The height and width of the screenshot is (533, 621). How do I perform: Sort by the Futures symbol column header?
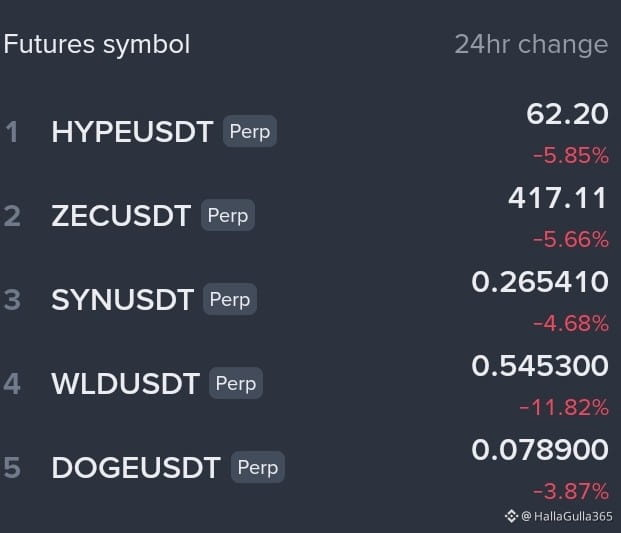pyautogui.click(x=97, y=44)
